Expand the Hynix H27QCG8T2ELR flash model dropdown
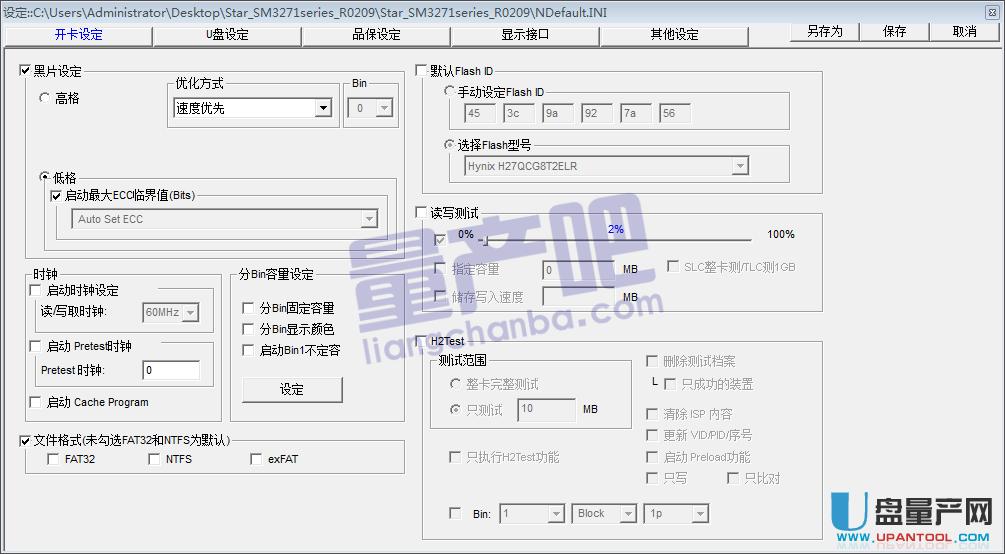Viewport: 1005px width, 554px height. 740,166
